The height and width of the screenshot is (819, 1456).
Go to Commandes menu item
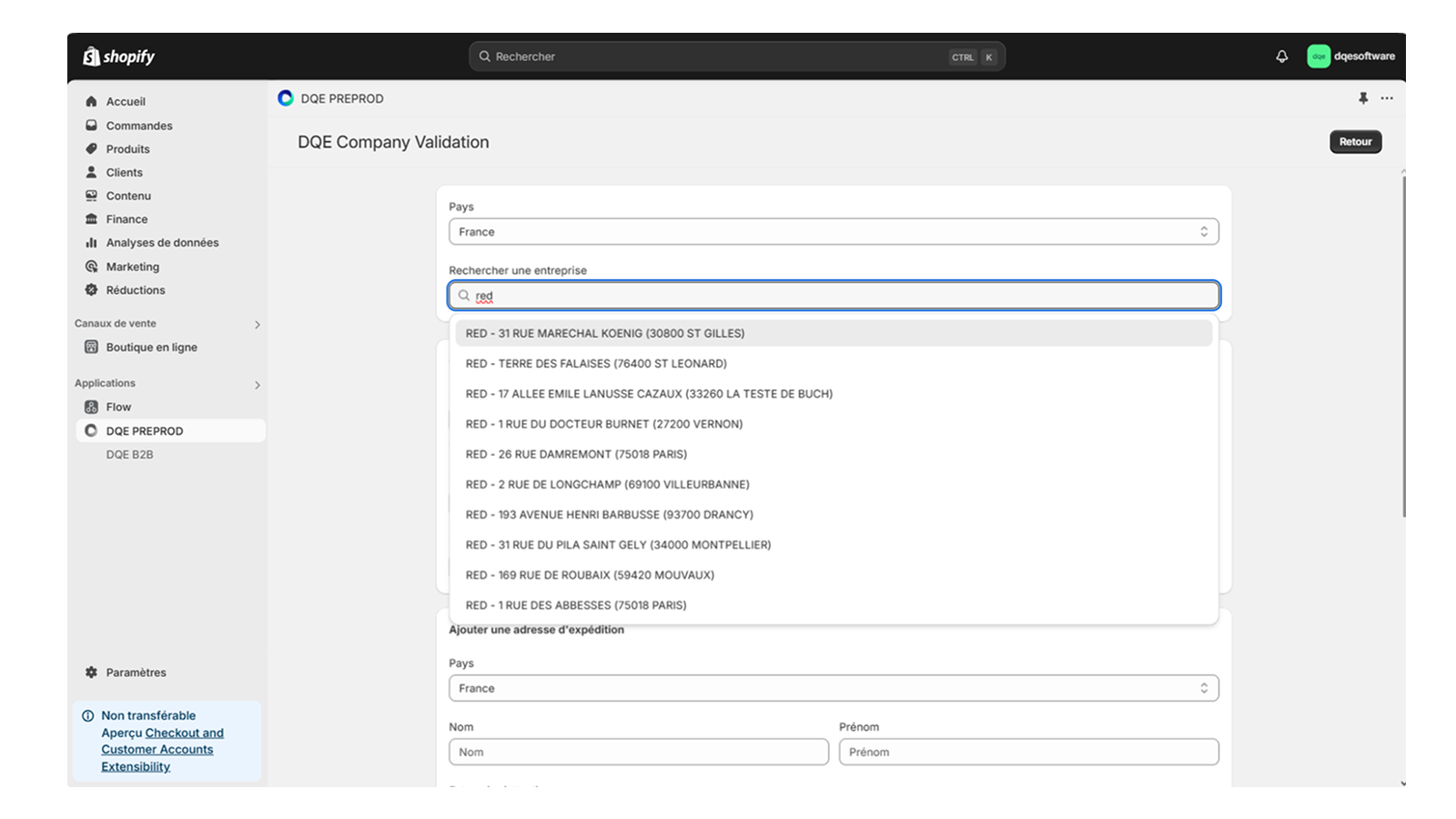139,126
